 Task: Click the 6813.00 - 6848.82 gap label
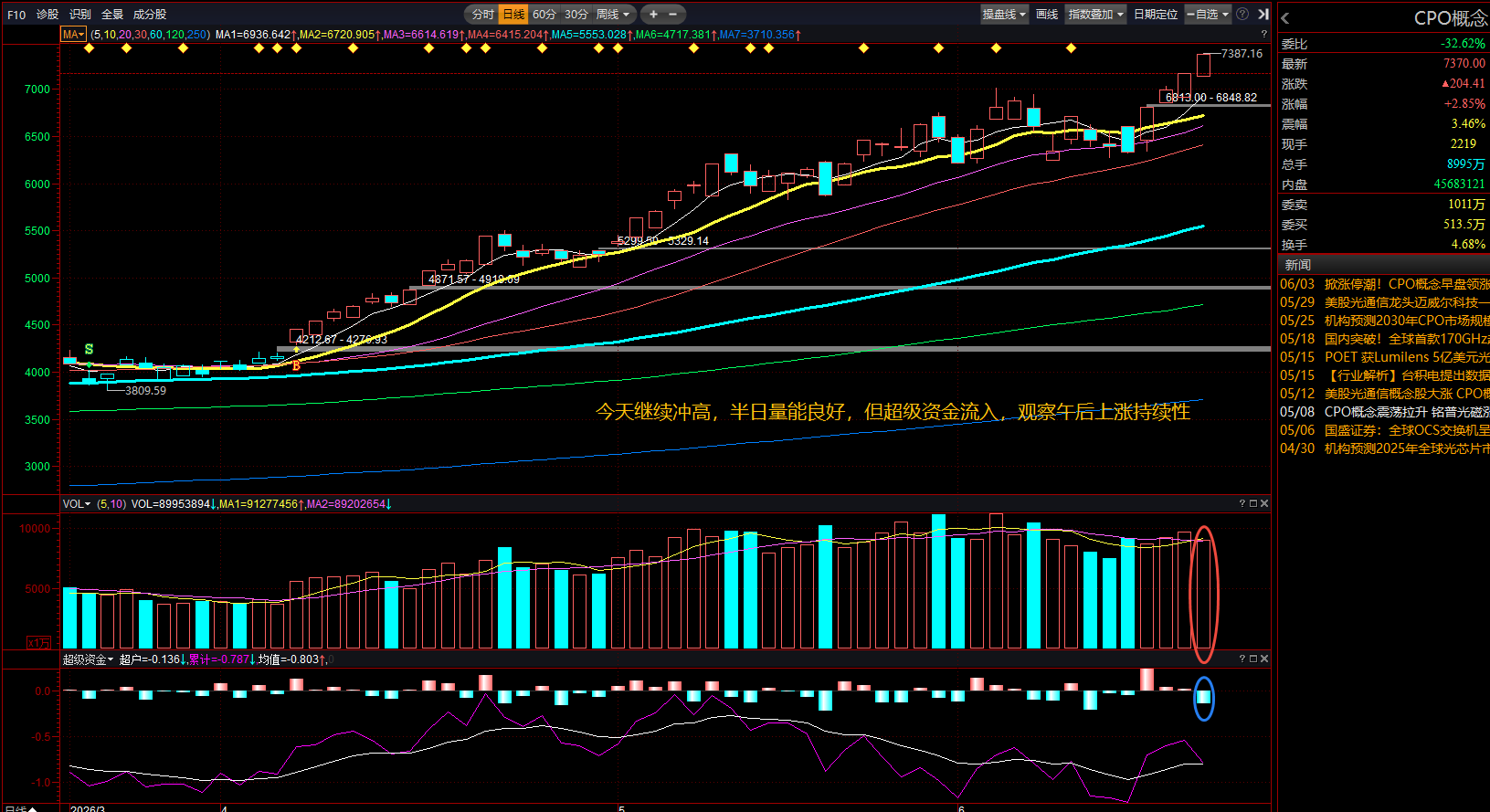(x=1211, y=97)
